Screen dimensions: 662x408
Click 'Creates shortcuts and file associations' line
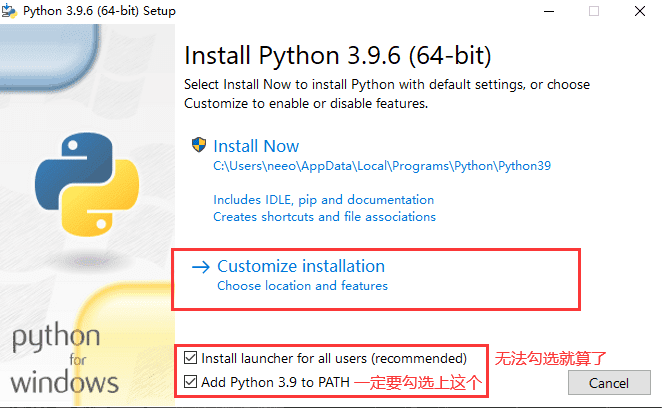pos(324,217)
